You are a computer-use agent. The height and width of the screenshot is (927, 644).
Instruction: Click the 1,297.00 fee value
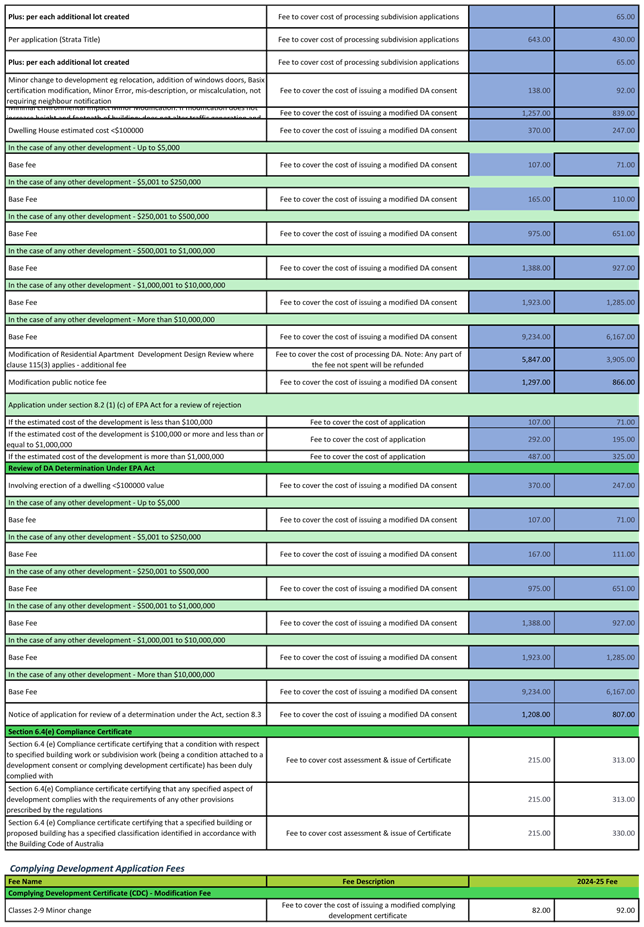tap(536, 383)
